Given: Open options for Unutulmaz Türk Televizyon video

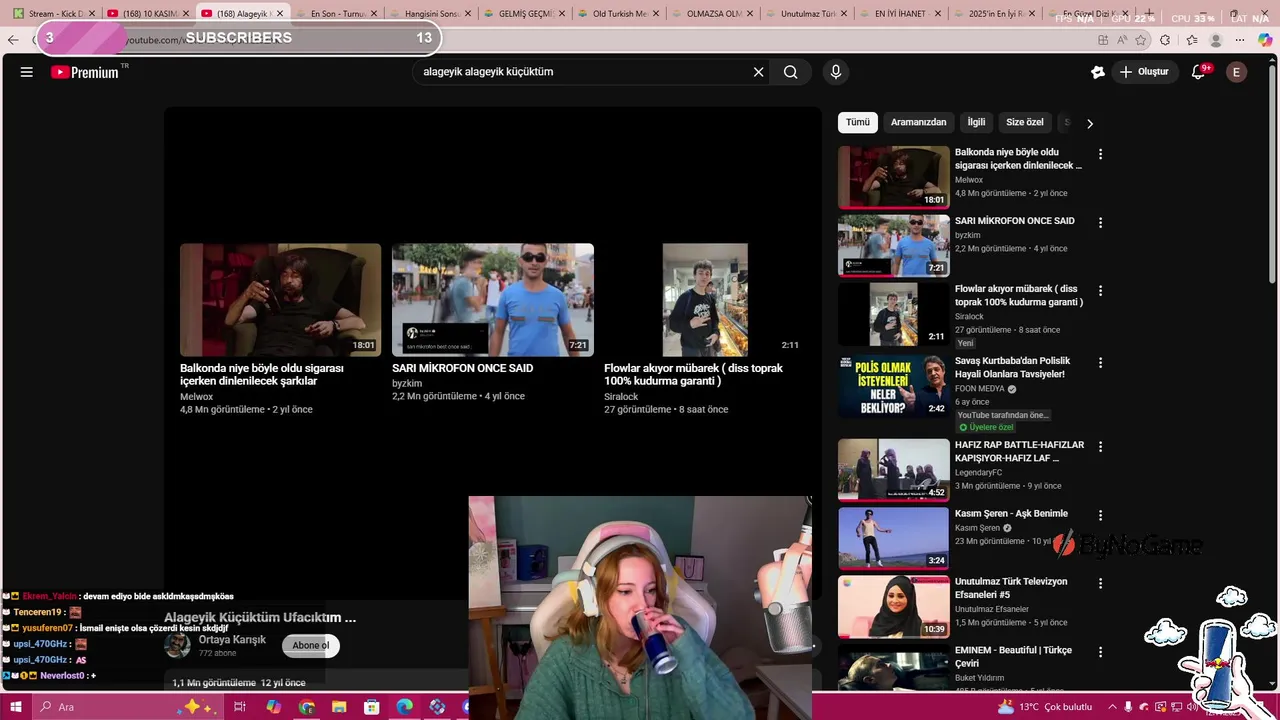Looking at the screenshot, I should tap(1100, 583).
